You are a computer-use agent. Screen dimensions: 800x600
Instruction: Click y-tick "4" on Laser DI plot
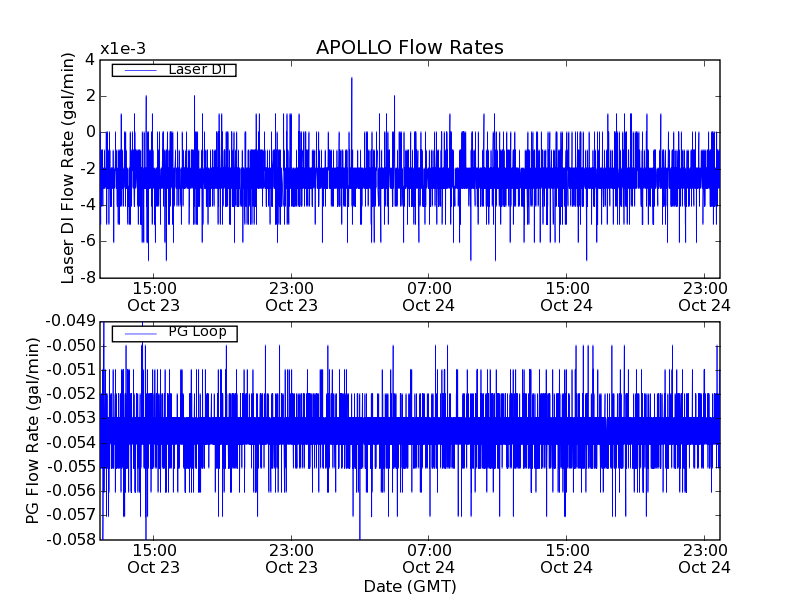point(90,60)
